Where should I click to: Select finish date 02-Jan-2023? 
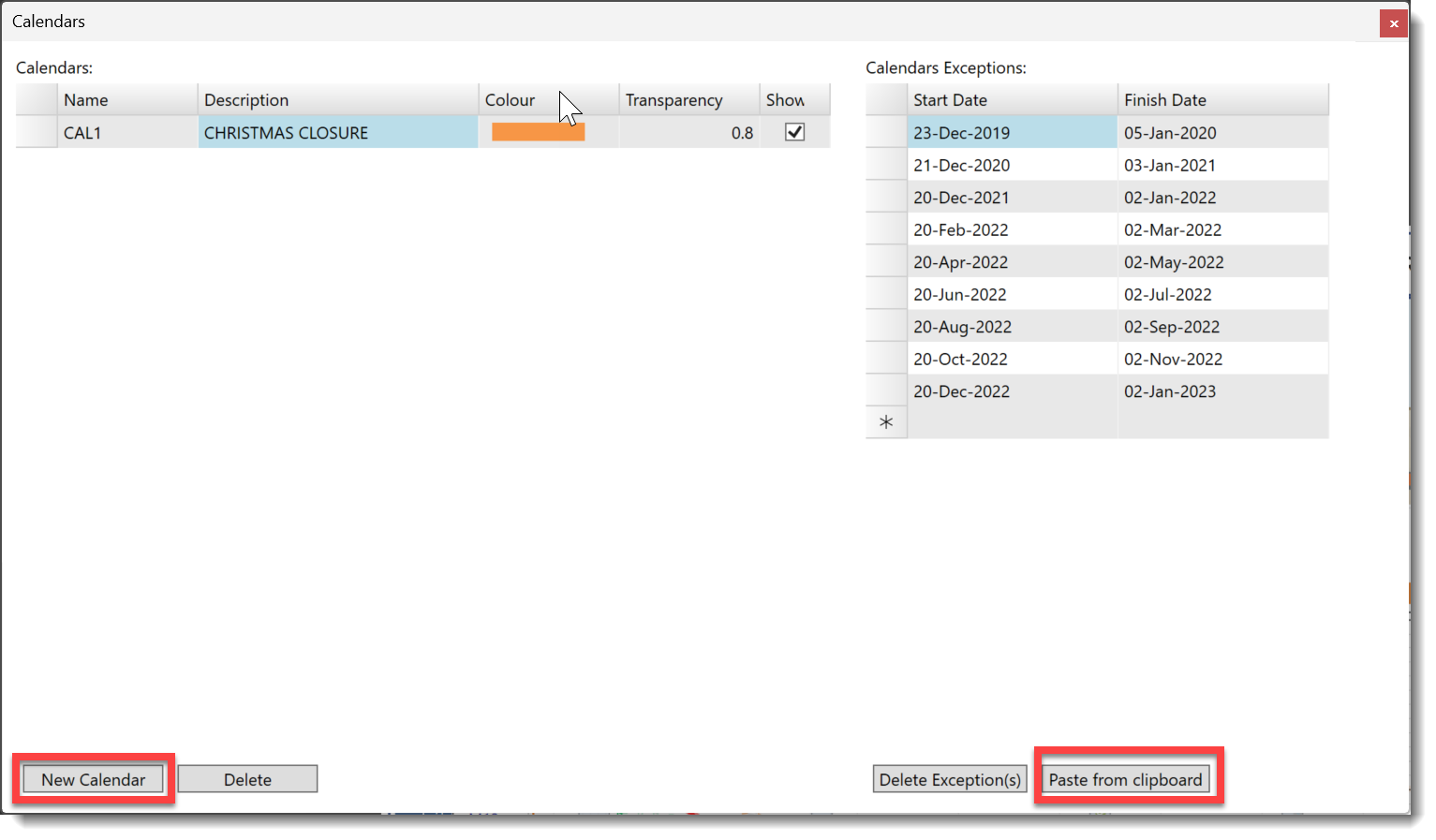coord(1223,391)
